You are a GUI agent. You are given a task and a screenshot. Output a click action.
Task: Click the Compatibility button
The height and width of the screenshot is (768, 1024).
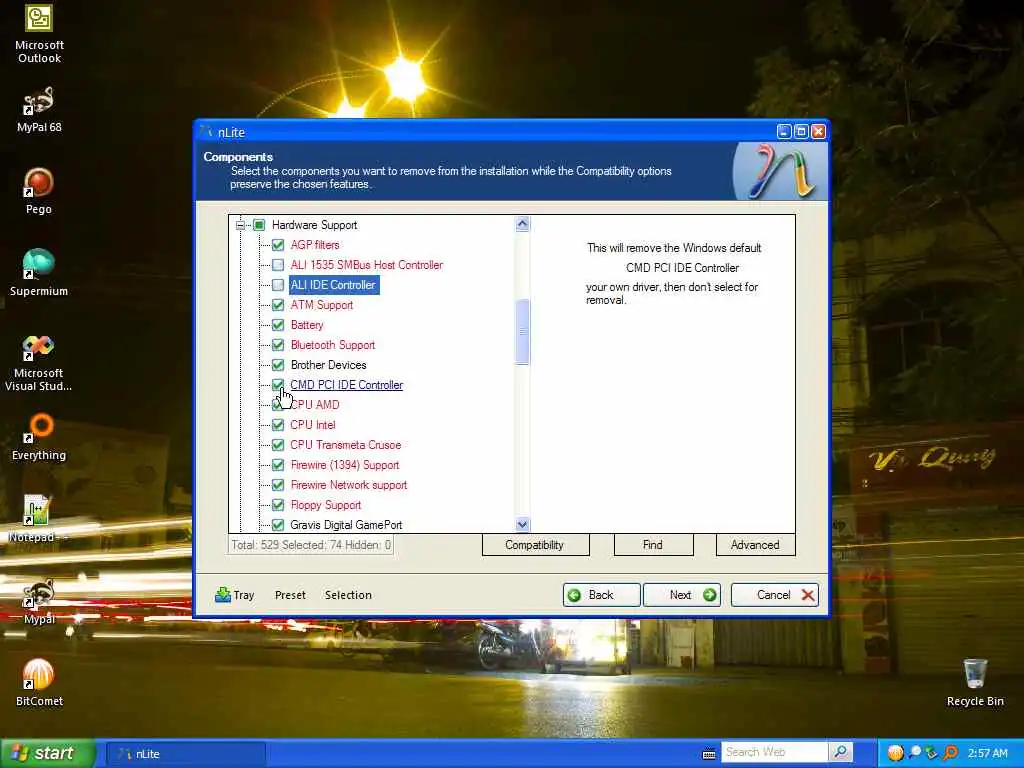(x=535, y=545)
